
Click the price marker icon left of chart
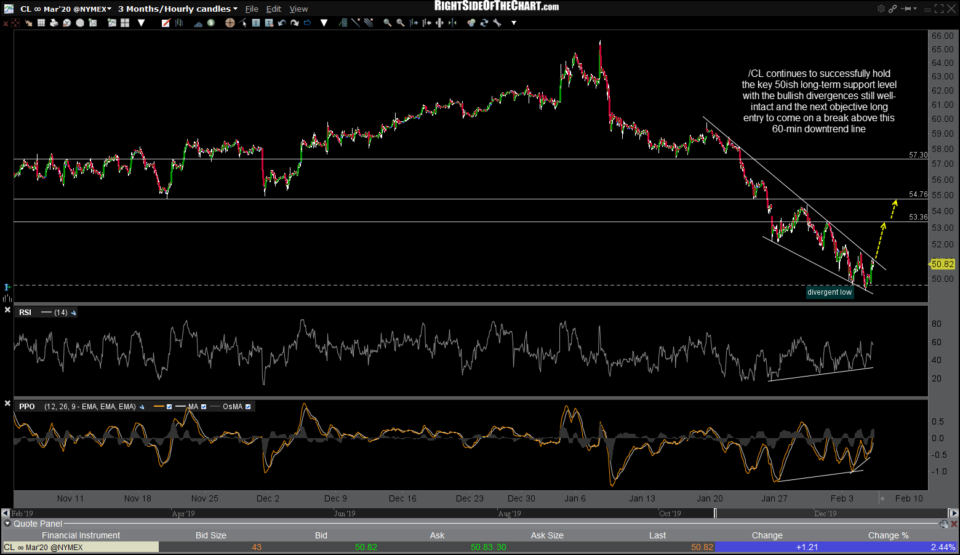click(5, 285)
